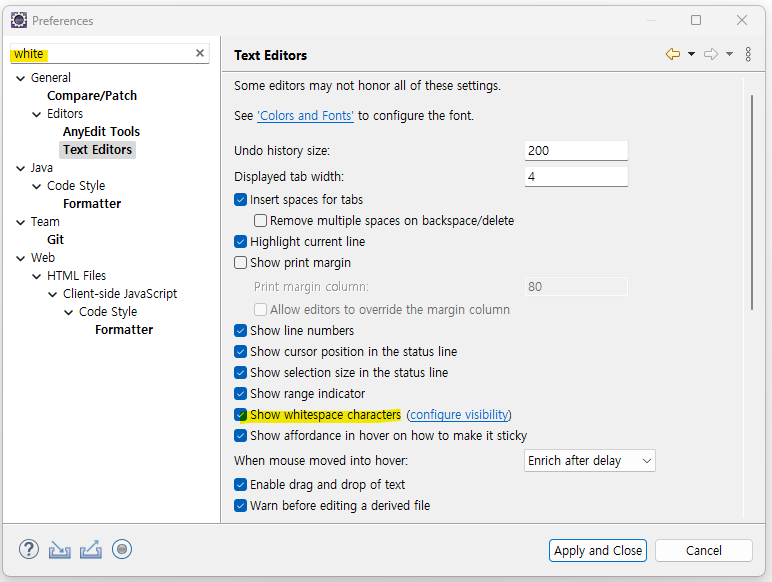Click the 'Text Editors' page heading

270,55
